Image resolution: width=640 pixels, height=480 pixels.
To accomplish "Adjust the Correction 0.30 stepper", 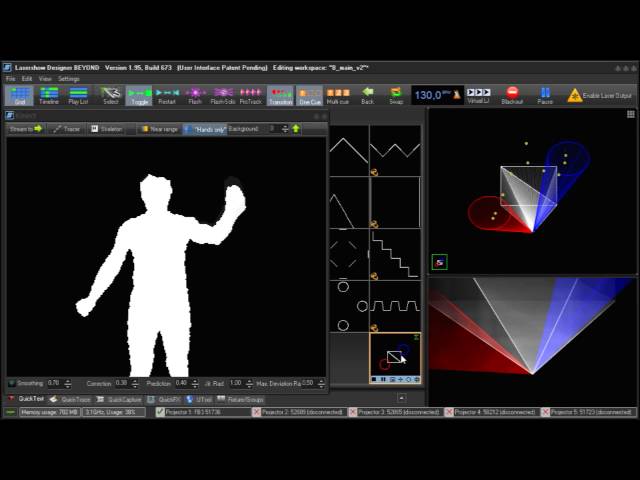I will point(135,383).
